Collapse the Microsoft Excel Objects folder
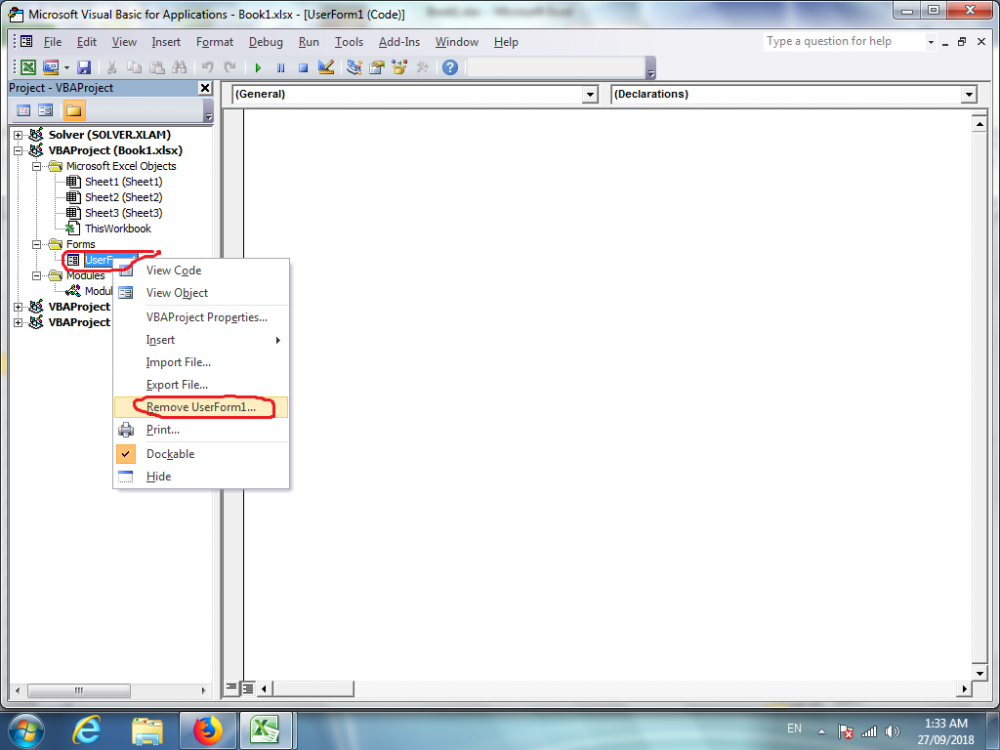This screenshot has width=1000, height=750. [37, 166]
